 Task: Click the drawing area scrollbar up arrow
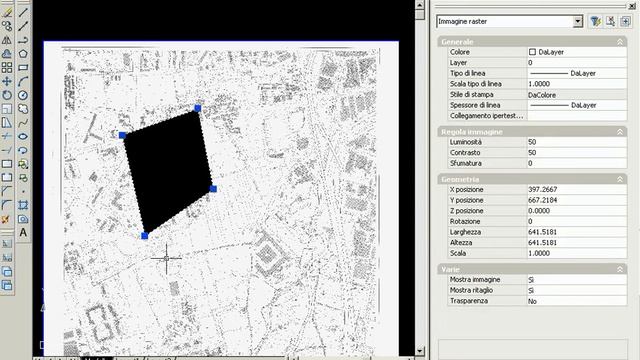[x=420, y=5]
